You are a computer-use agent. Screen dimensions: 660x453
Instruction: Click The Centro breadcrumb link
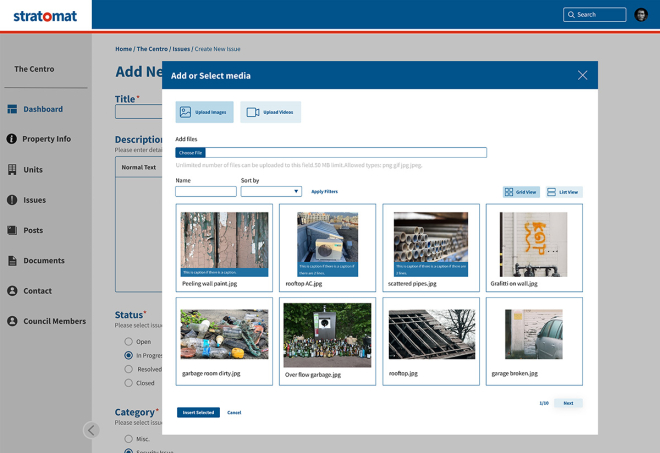pos(152,49)
